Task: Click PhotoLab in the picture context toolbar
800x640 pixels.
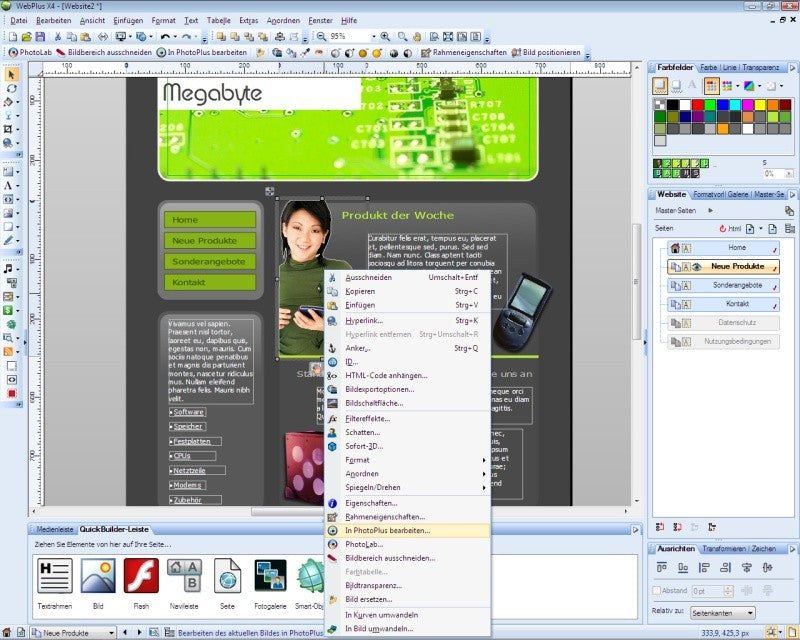Action: tap(30, 52)
